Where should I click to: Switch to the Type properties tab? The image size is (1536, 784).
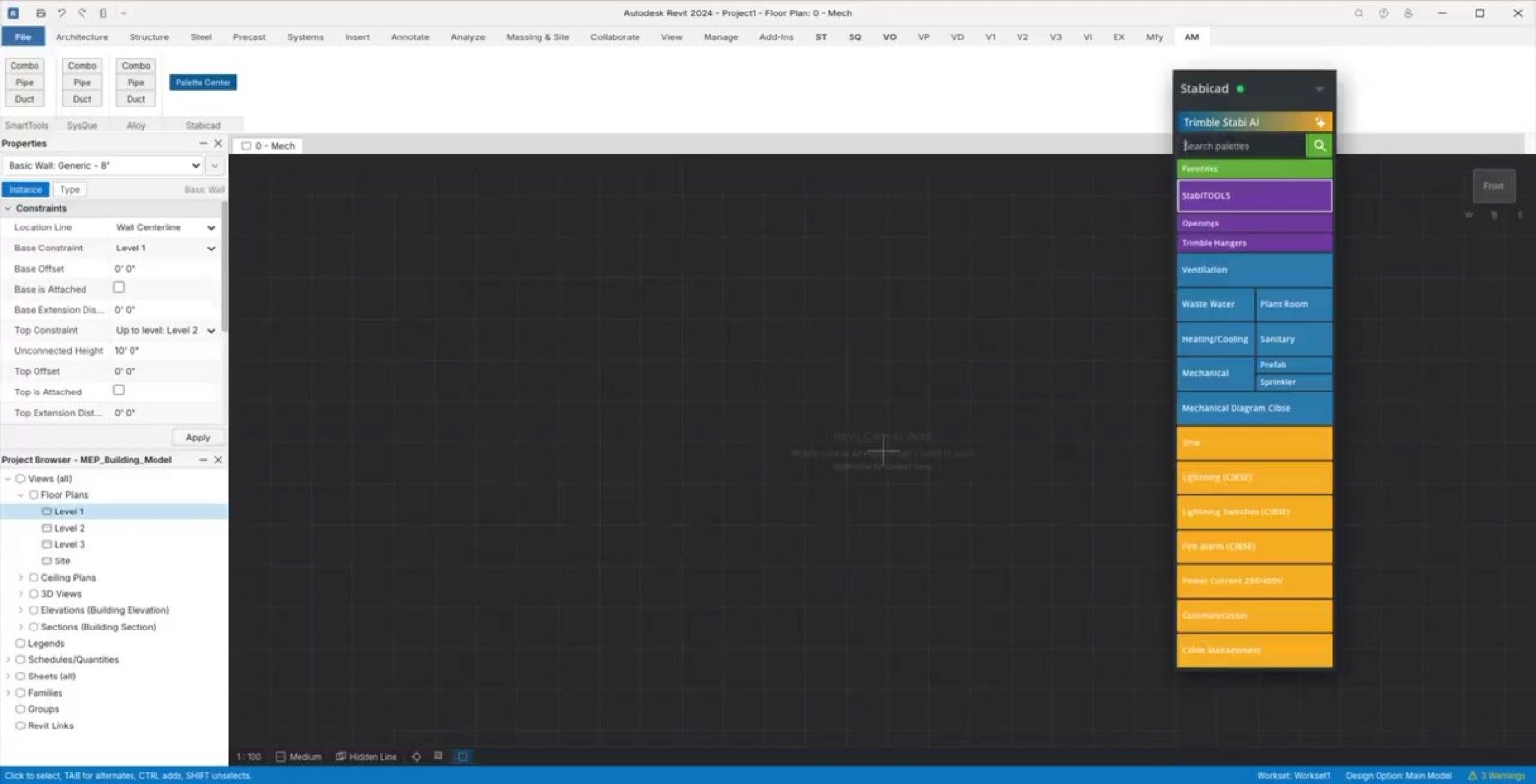(x=70, y=190)
